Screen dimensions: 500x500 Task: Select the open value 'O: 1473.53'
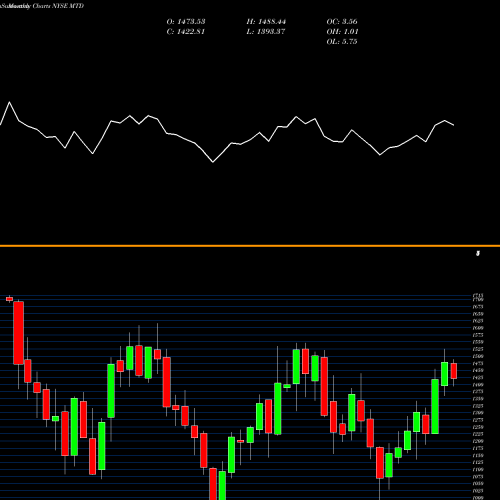(186, 22)
